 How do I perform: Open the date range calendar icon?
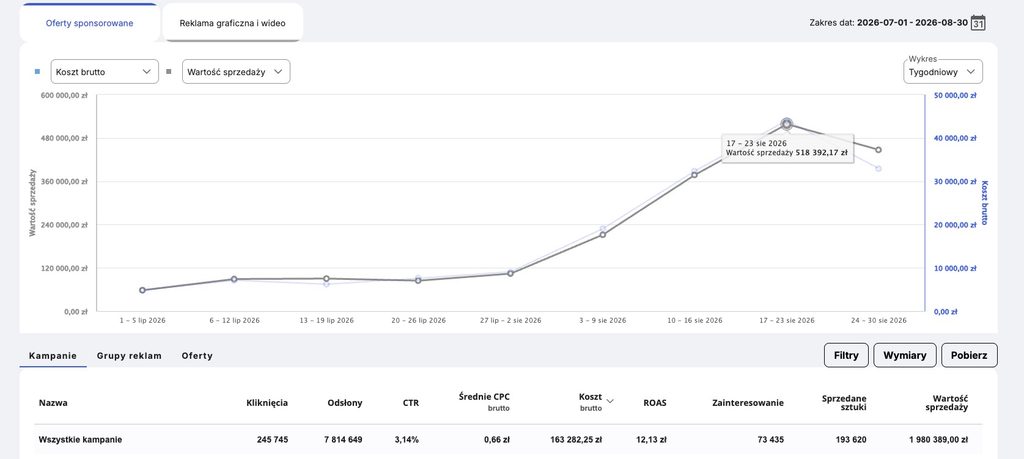[x=978, y=23]
